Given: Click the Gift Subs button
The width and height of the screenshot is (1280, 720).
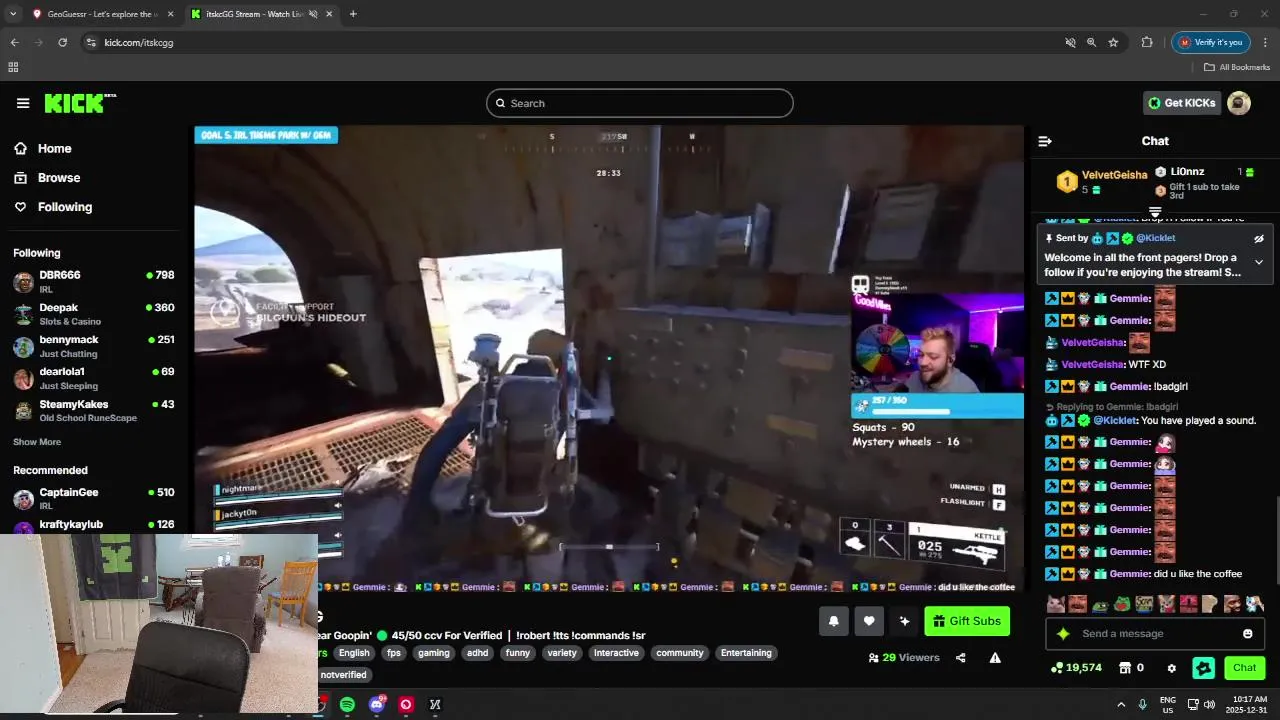Looking at the screenshot, I should (x=967, y=621).
